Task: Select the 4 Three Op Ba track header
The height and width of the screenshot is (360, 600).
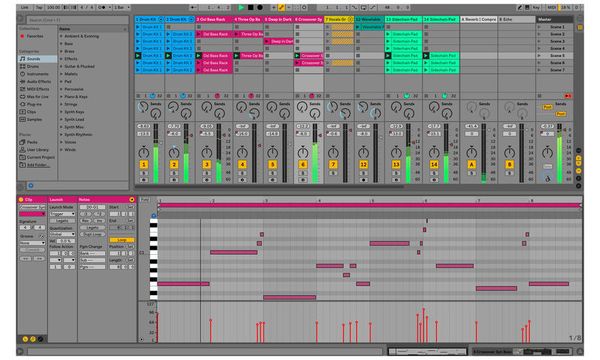Action: (248, 19)
